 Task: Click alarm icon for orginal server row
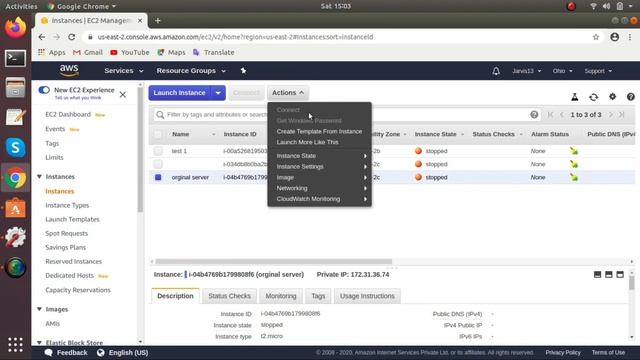pos(574,177)
